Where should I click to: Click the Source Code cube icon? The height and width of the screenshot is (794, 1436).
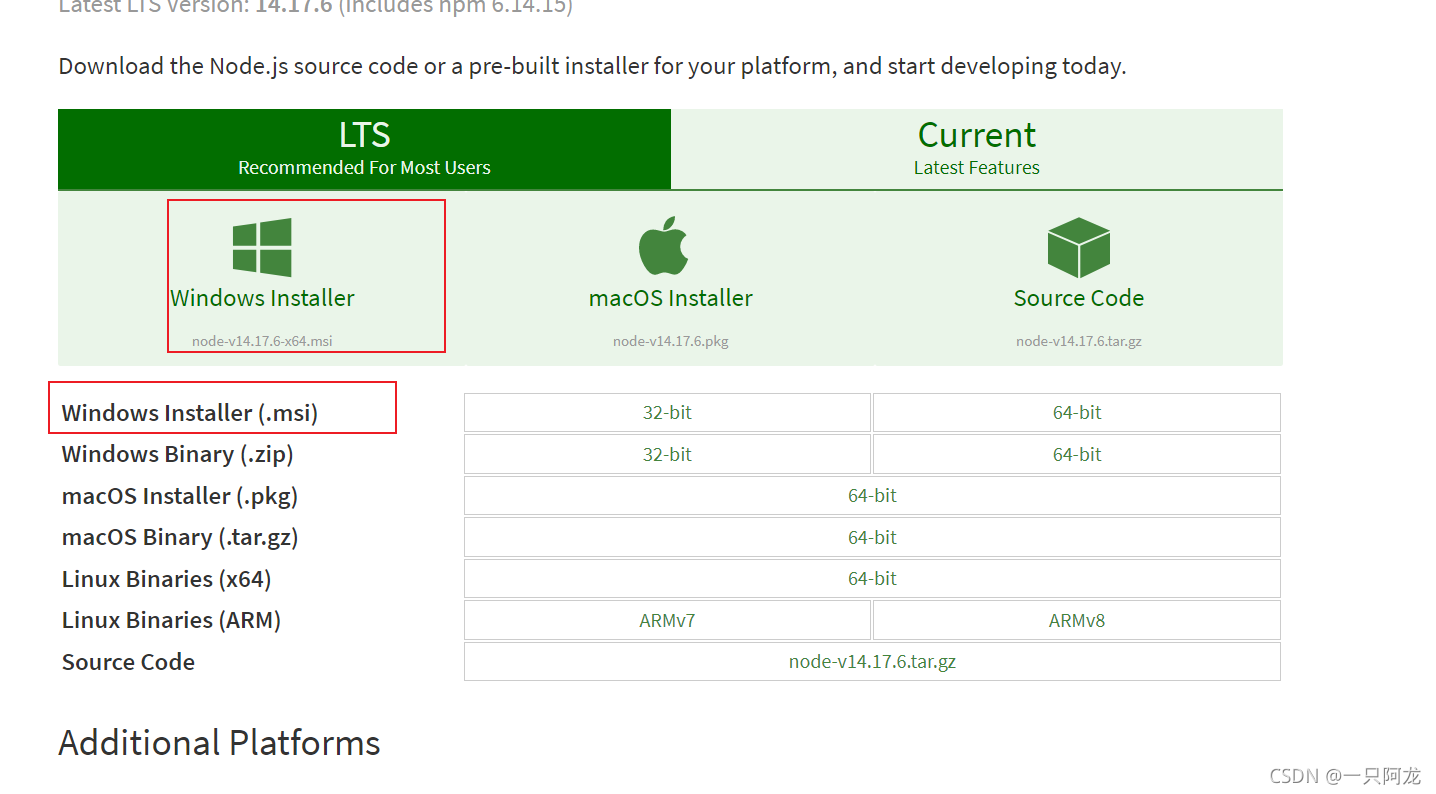point(1079,248)
